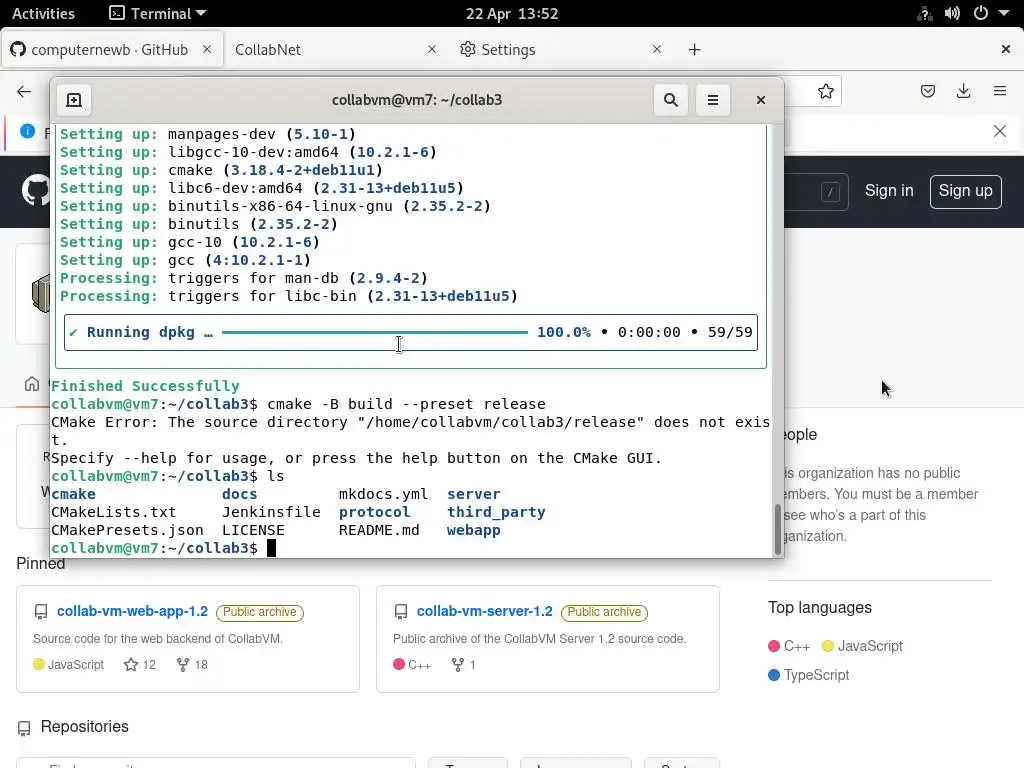
Task: Click the text 'third_party' in the terminal
Action: pyautogui.click(x=496, y=512)
